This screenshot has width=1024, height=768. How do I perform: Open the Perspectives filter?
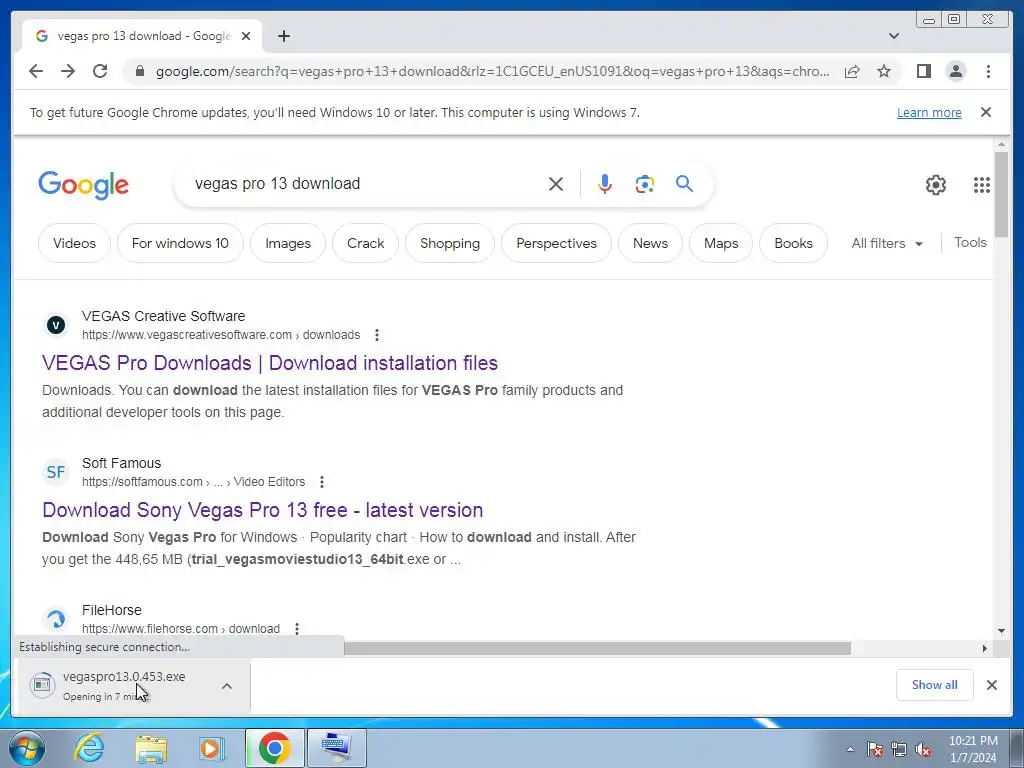(x=556, y=243)
